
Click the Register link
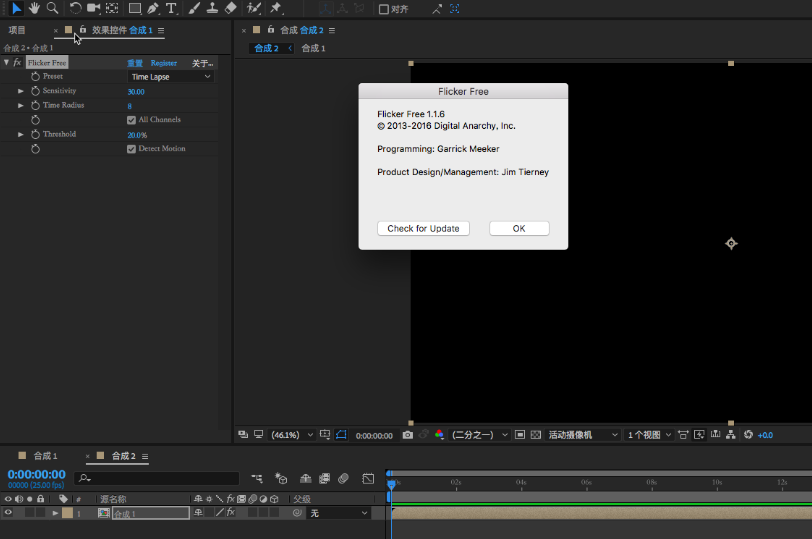click(164, 63)
